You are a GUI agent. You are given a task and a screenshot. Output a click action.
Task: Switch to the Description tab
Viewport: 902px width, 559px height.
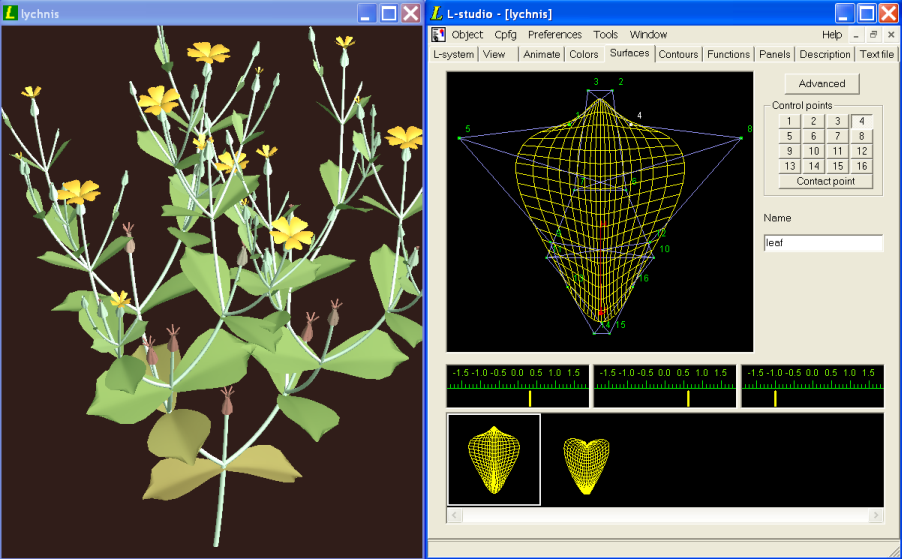(824, 54)
